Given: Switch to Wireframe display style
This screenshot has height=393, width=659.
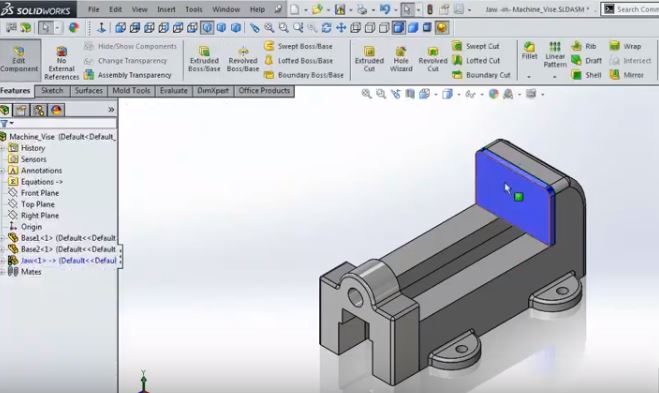Looking at the screenshot, I should click(x=356, y=28).
